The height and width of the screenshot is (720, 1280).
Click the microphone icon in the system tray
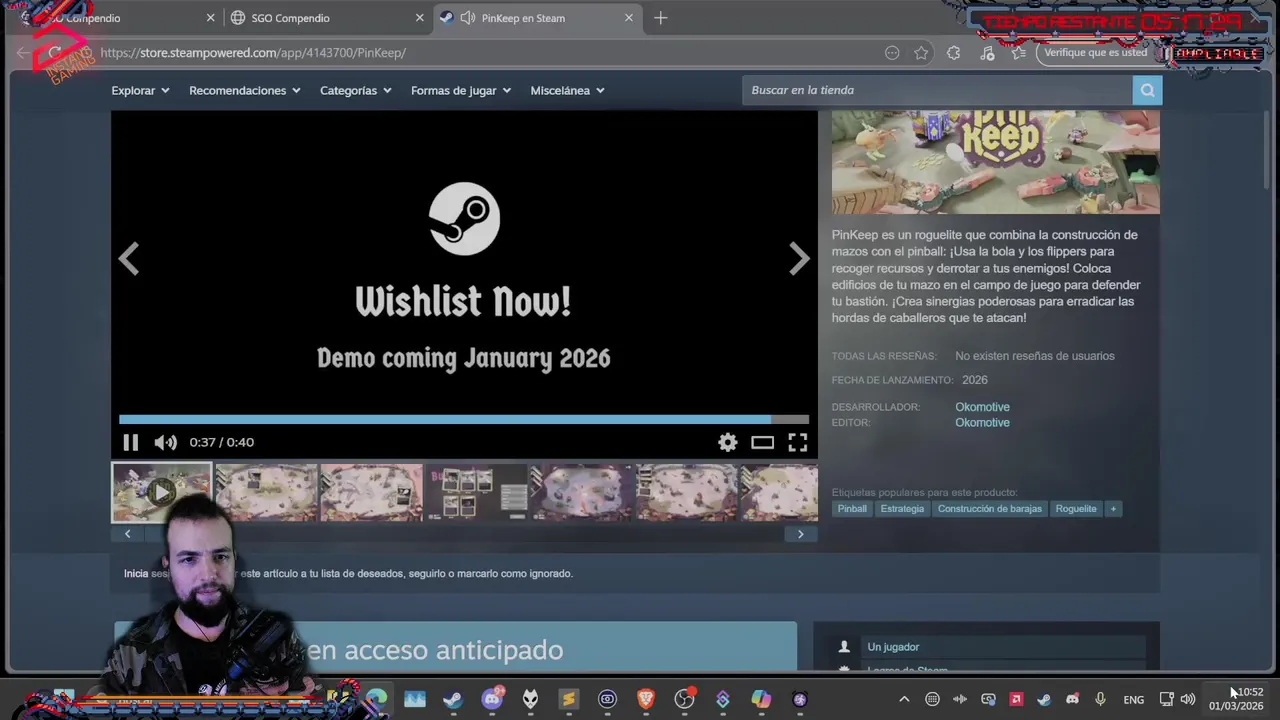1100,699
